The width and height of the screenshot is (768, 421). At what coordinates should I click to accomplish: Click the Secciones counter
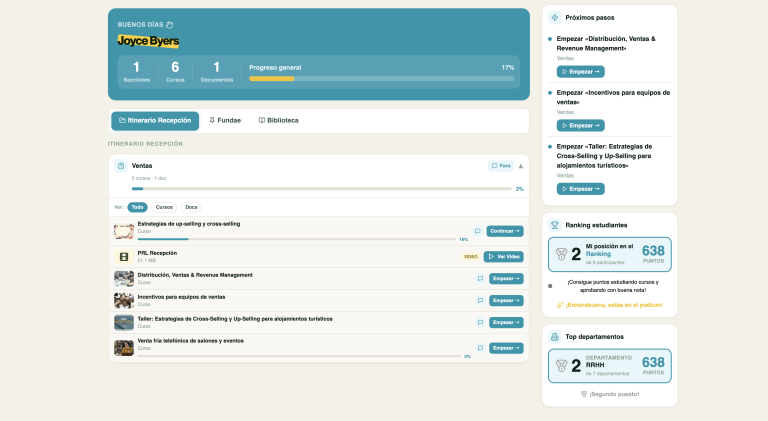pyautogui.click(x=137, y=71)
